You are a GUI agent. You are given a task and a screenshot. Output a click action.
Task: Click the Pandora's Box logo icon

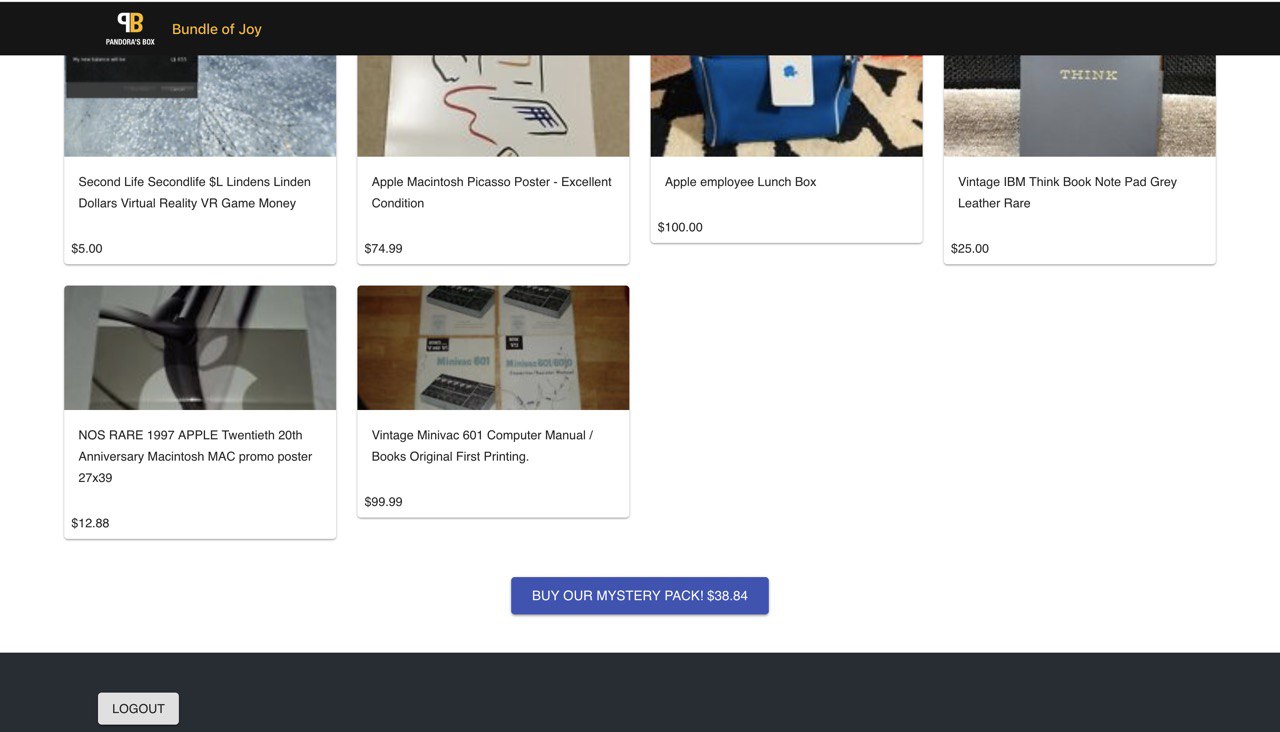click(130, 29)
